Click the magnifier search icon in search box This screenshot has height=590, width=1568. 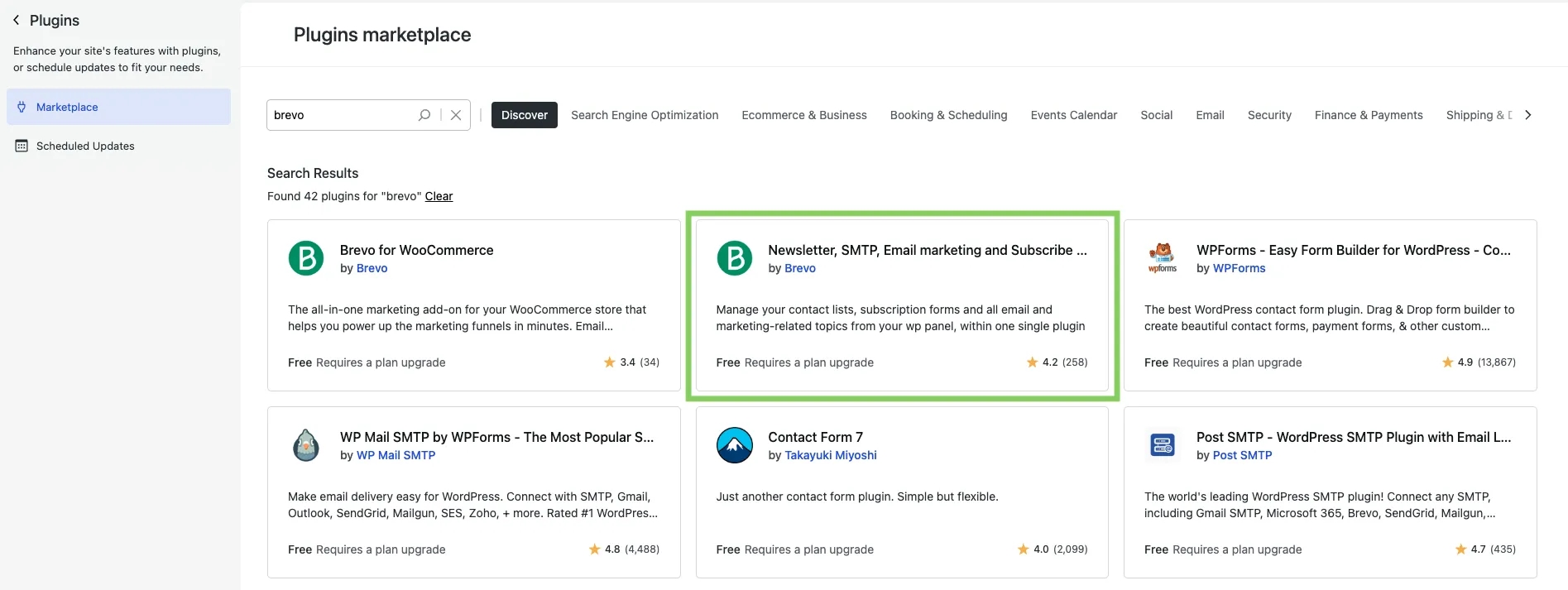click(x=424, y=115)
